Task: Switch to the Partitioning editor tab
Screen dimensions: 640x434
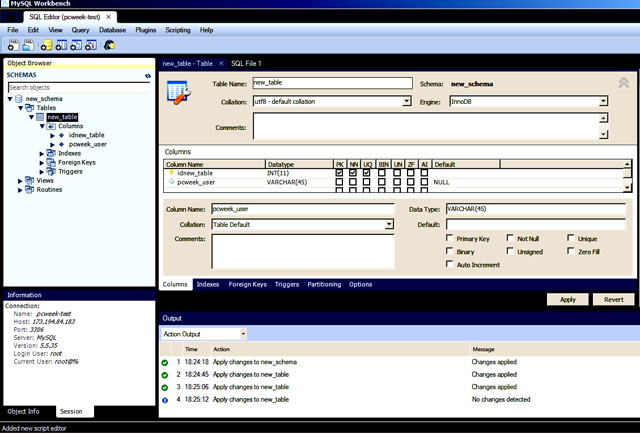Action: coord(324,284)
